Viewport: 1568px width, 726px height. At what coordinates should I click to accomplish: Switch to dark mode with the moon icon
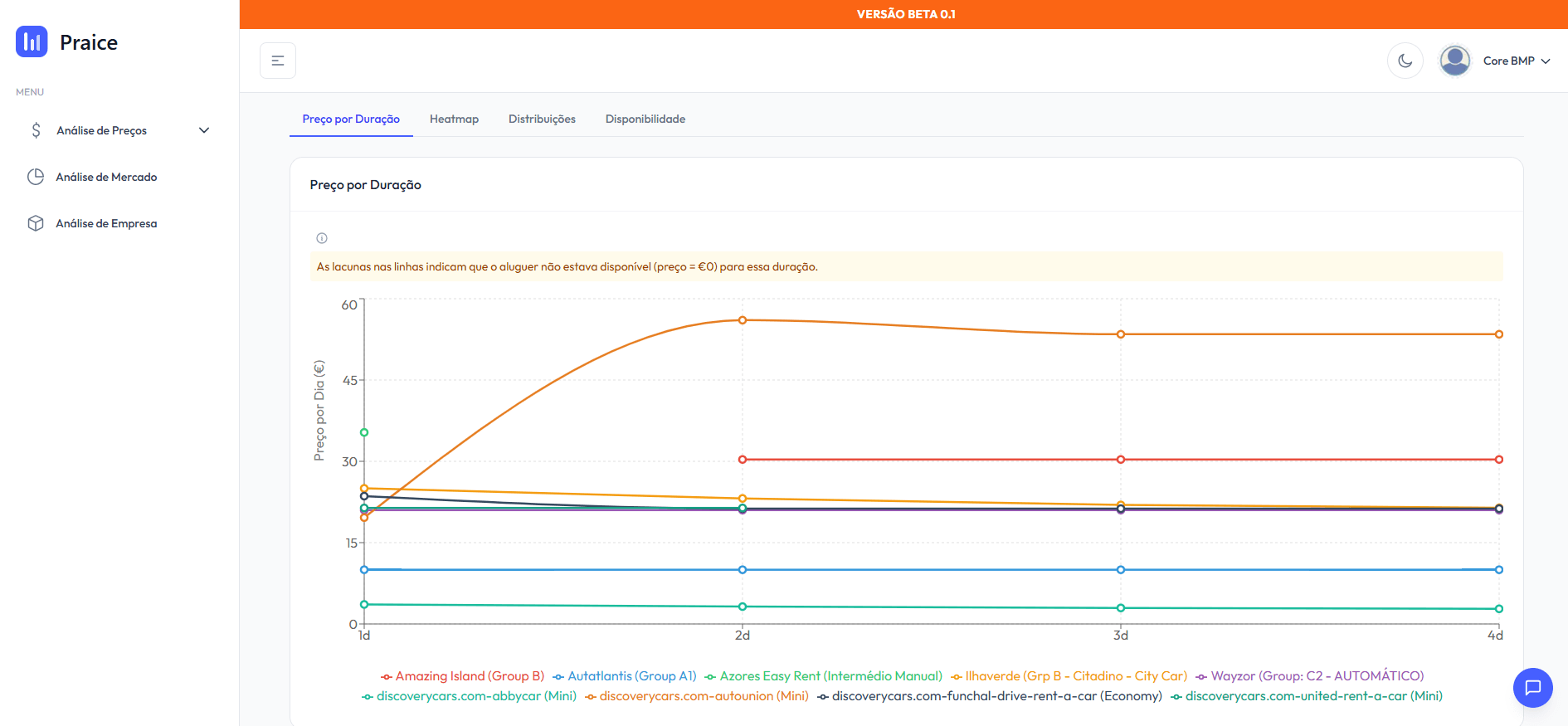1405,61
